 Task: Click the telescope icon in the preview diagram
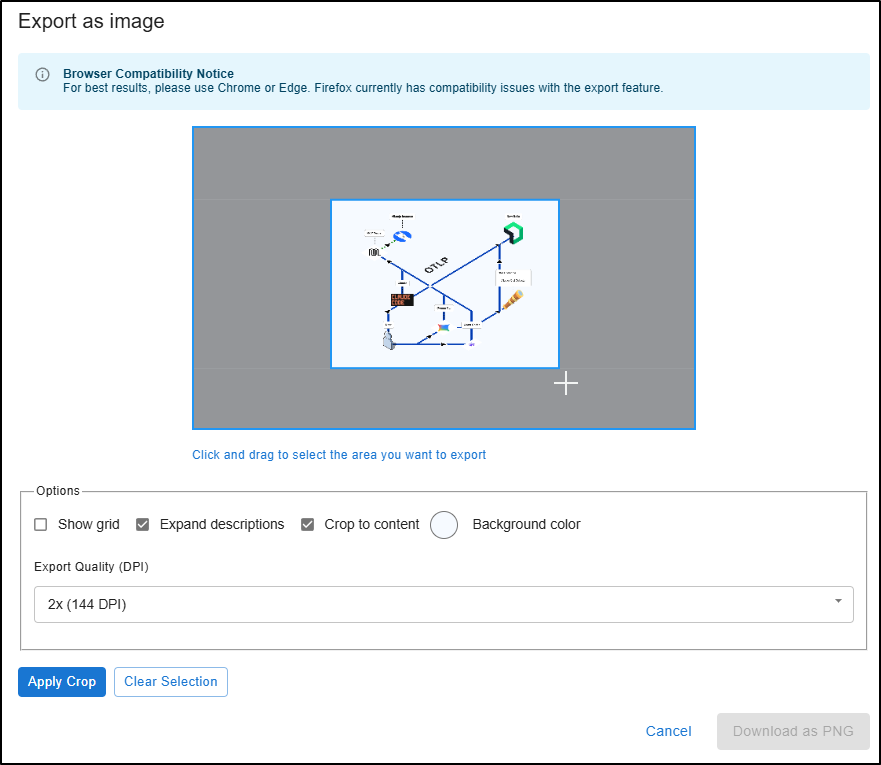(x=513, y=300)
